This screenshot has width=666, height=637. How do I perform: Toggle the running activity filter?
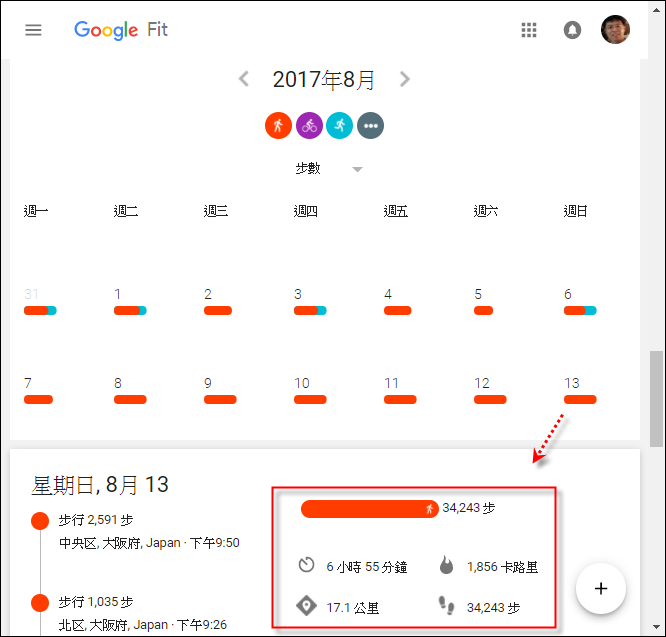pyautogui.click(x=339, y=126)
